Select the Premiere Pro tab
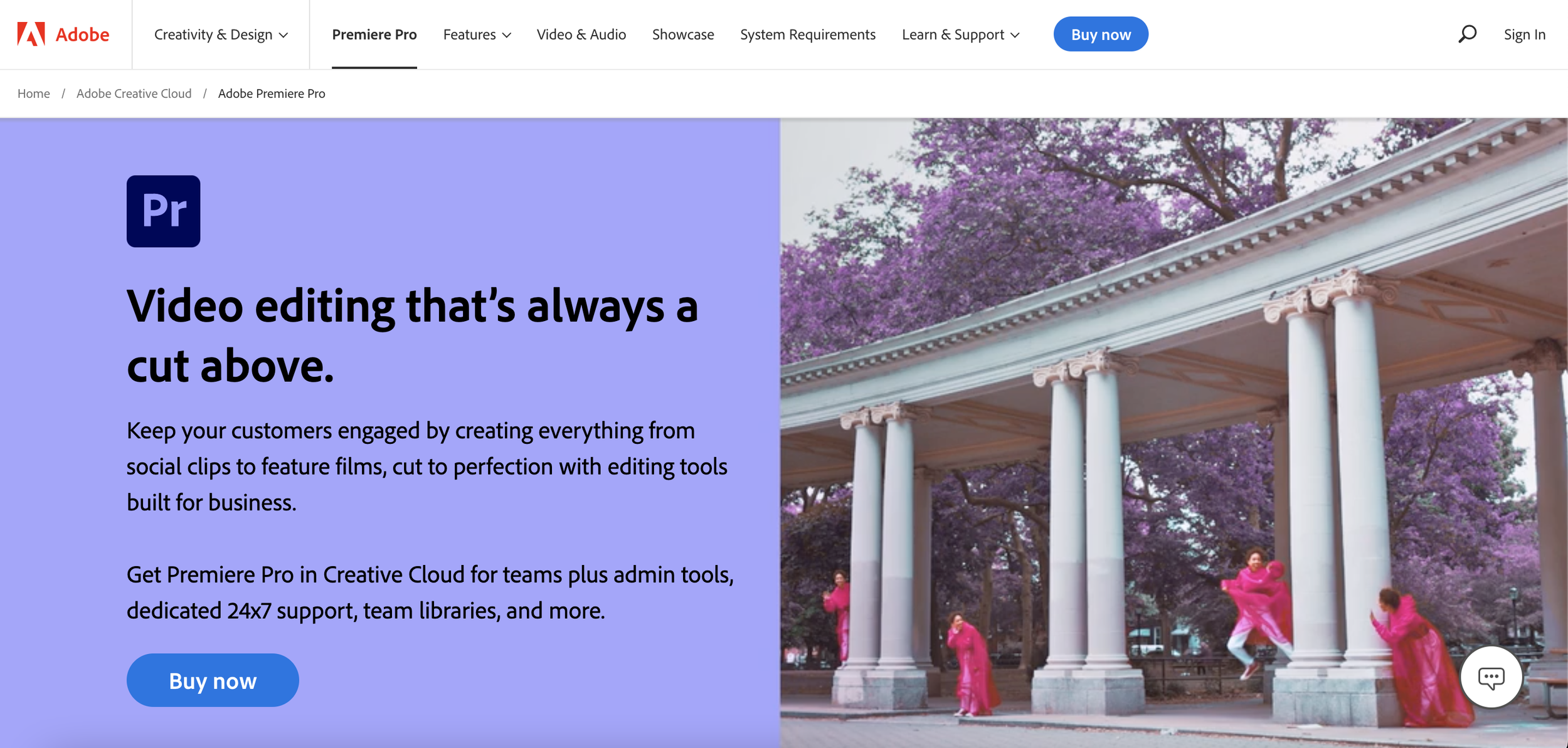The image size is (1568, 748). coord(374,34)
